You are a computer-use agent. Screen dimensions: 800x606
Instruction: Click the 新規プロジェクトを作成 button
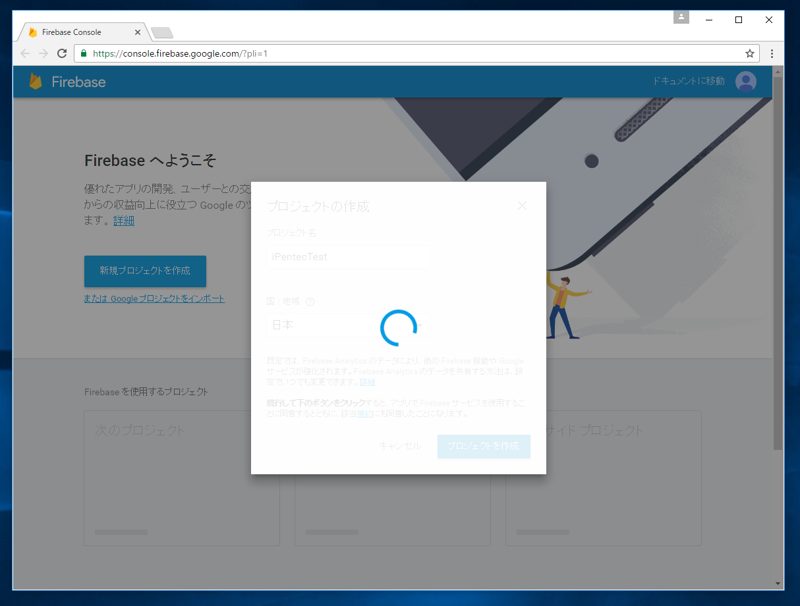145,271
